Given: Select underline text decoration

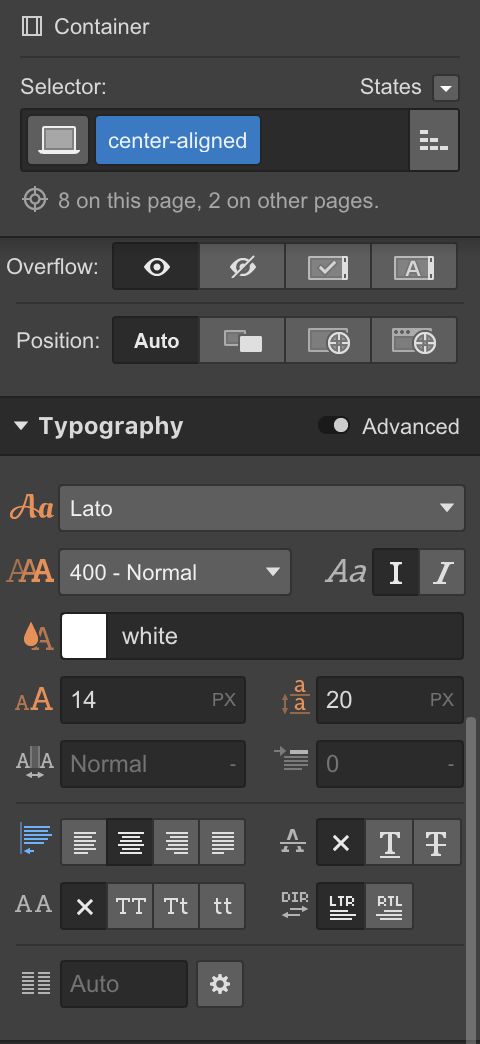Looking at the screenshot, I should (389, 843).
